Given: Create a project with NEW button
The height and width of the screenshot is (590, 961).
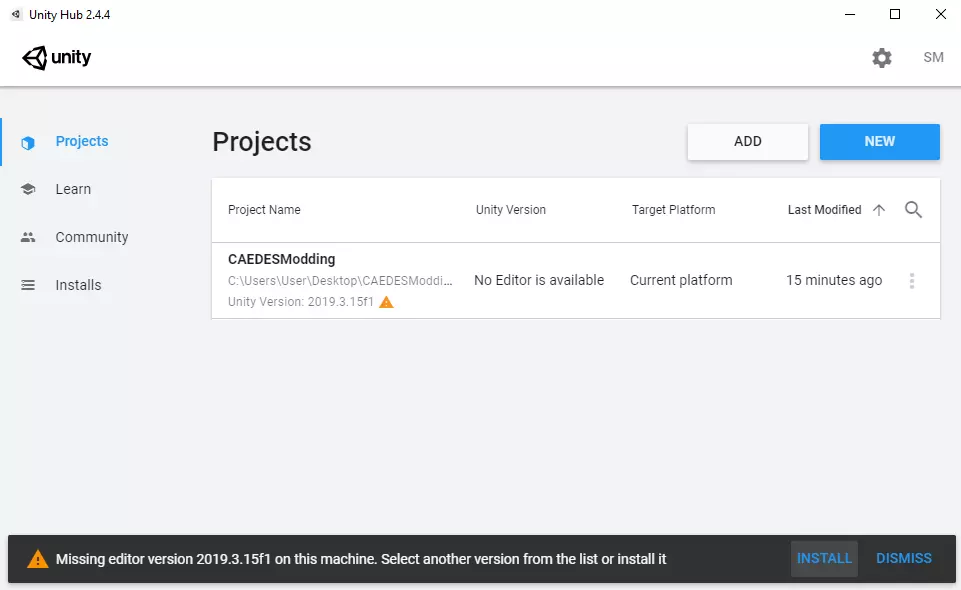Looking at the screenshot, I should (879, 142).
